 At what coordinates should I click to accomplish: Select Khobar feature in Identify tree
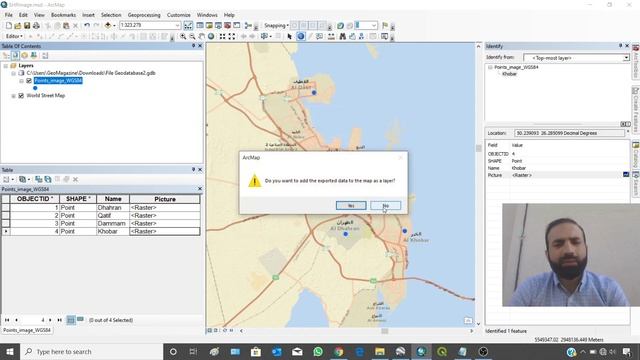[x=509, y=74]
